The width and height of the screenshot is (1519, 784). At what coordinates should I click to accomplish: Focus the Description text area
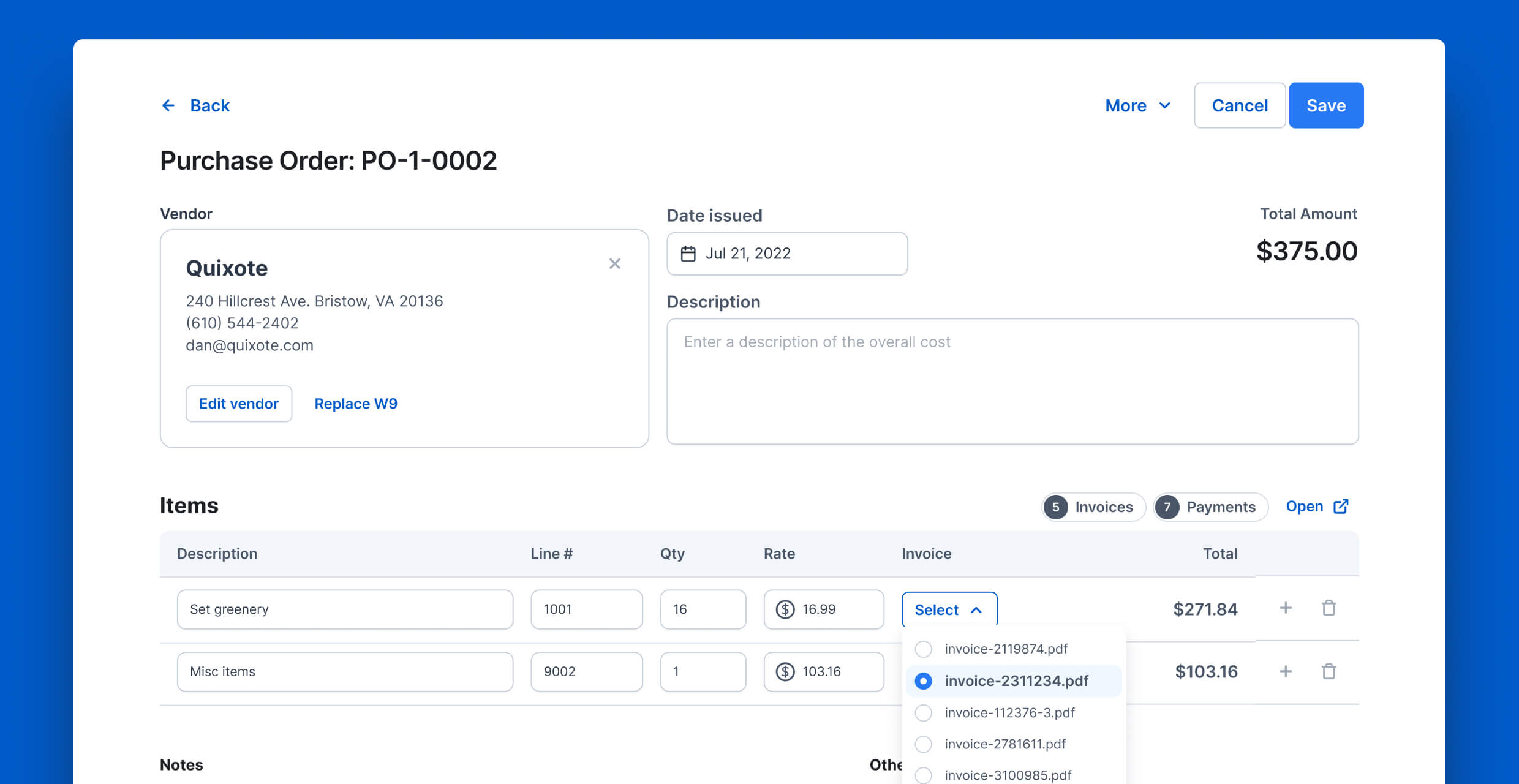(1012, 382)
